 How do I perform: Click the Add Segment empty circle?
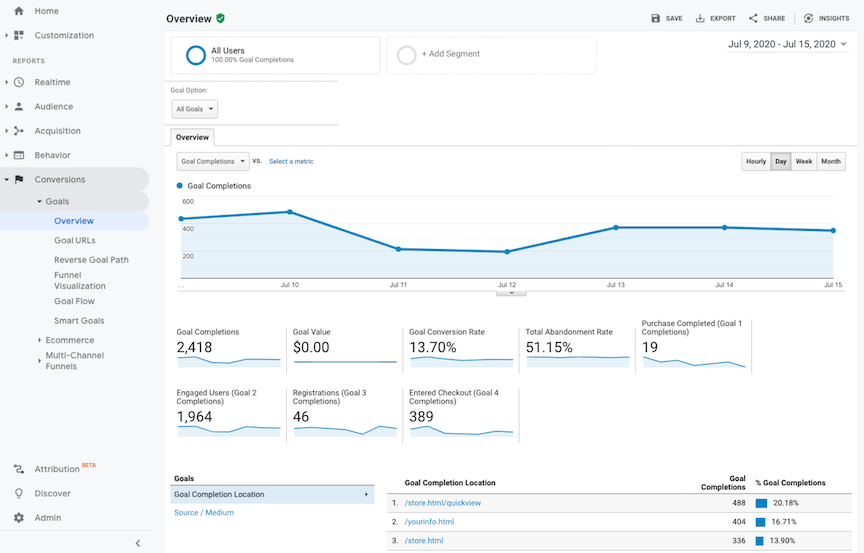[407, 55]
